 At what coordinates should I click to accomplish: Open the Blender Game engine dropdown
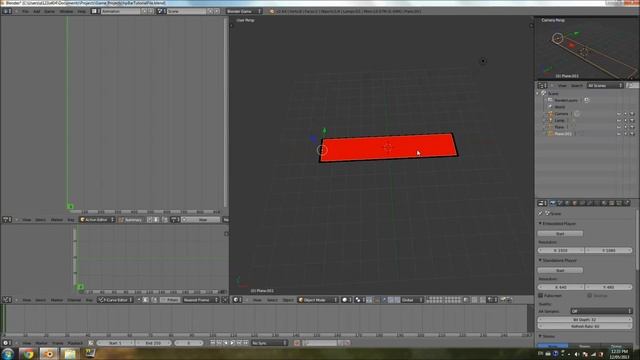pyautogui.click(x=244, y=11)
